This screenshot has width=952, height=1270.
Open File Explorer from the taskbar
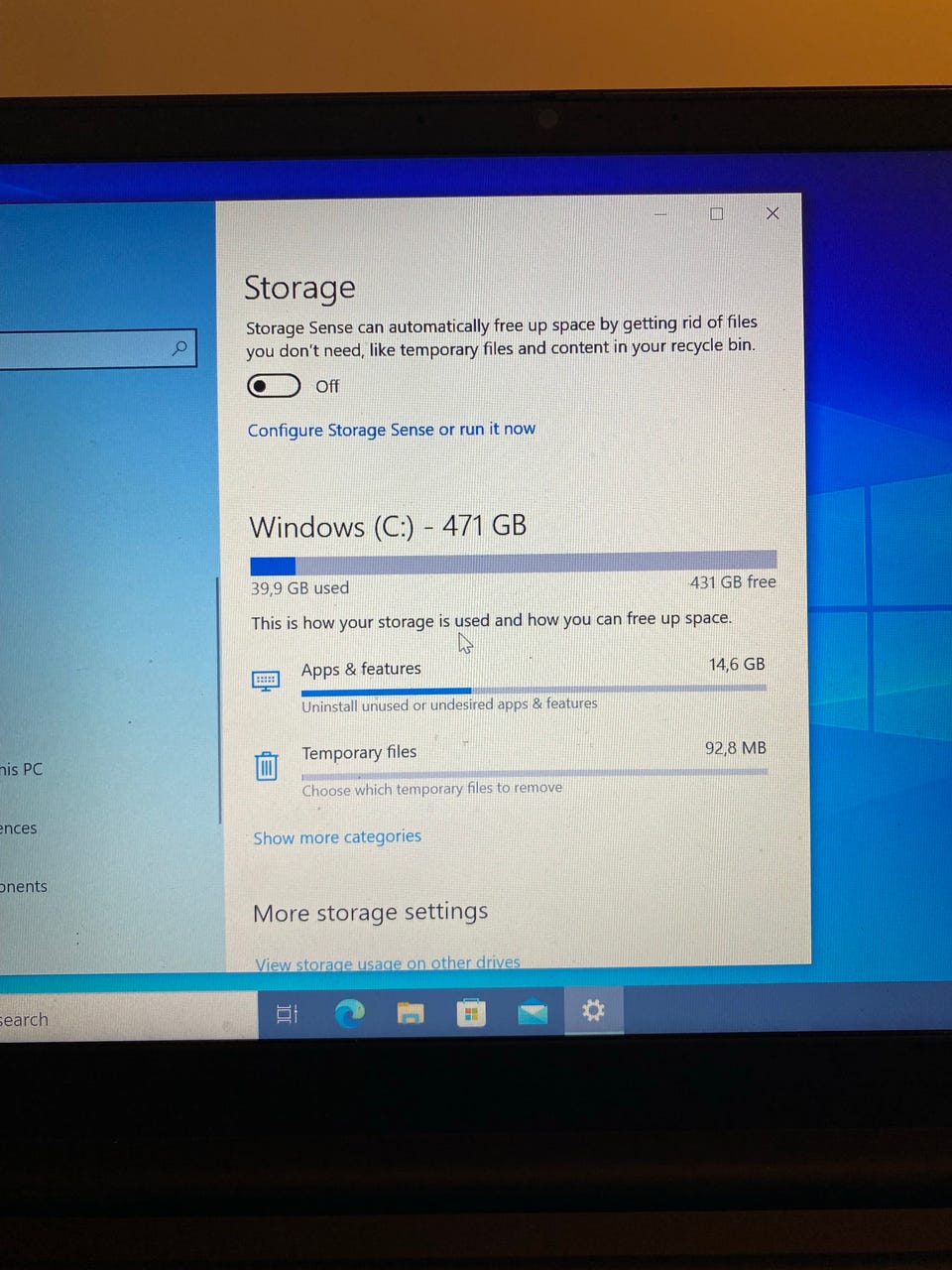[x=411, y=1013]
